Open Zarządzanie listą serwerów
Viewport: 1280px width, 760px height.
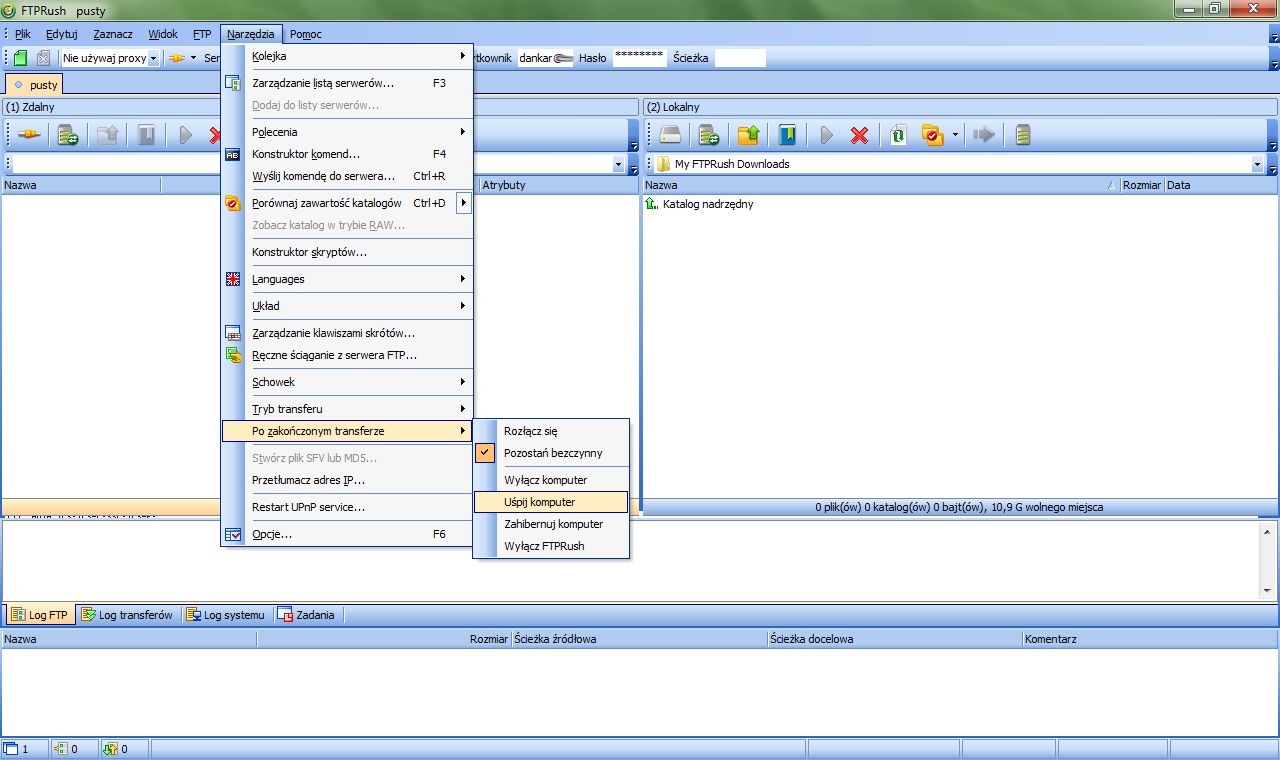pyautogui.click(x=347, y=83)
